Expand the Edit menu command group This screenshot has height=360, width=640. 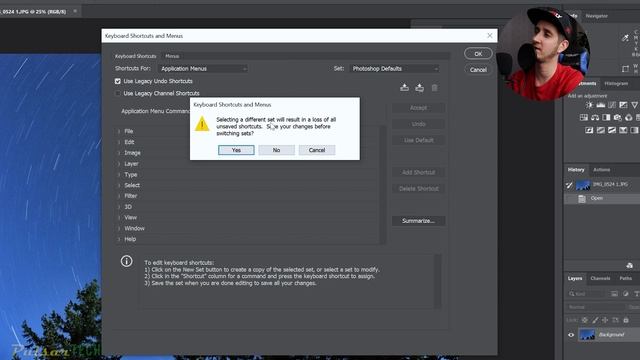pyautogui.click(x=119, y=142)
